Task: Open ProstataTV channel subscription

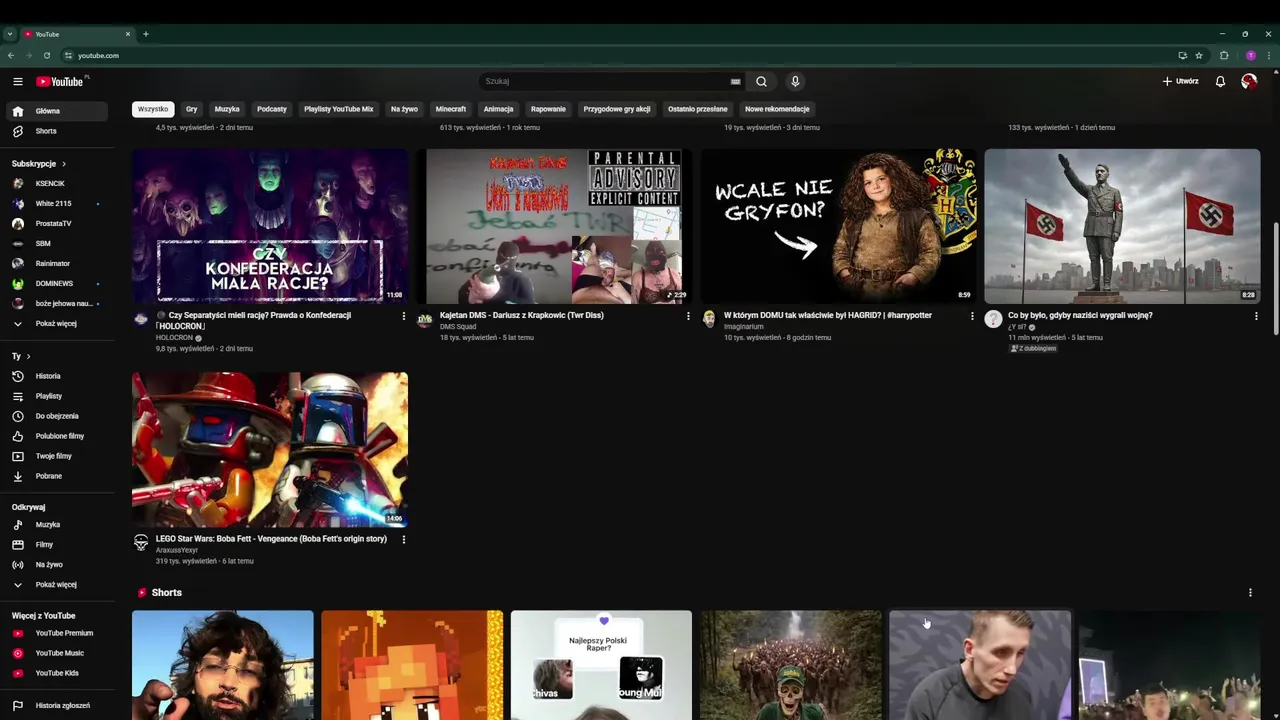Action: [x=55, y=223]
